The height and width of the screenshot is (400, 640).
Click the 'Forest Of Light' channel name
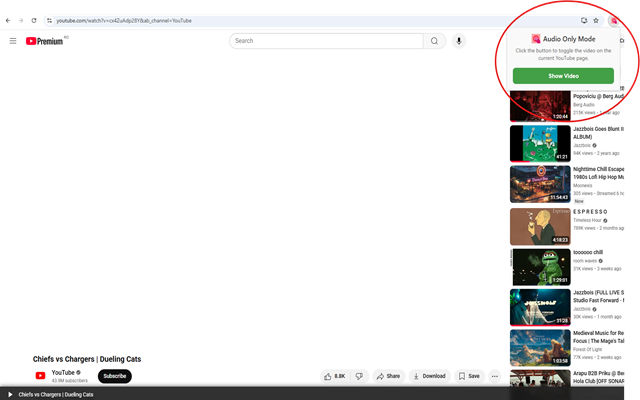588,349
